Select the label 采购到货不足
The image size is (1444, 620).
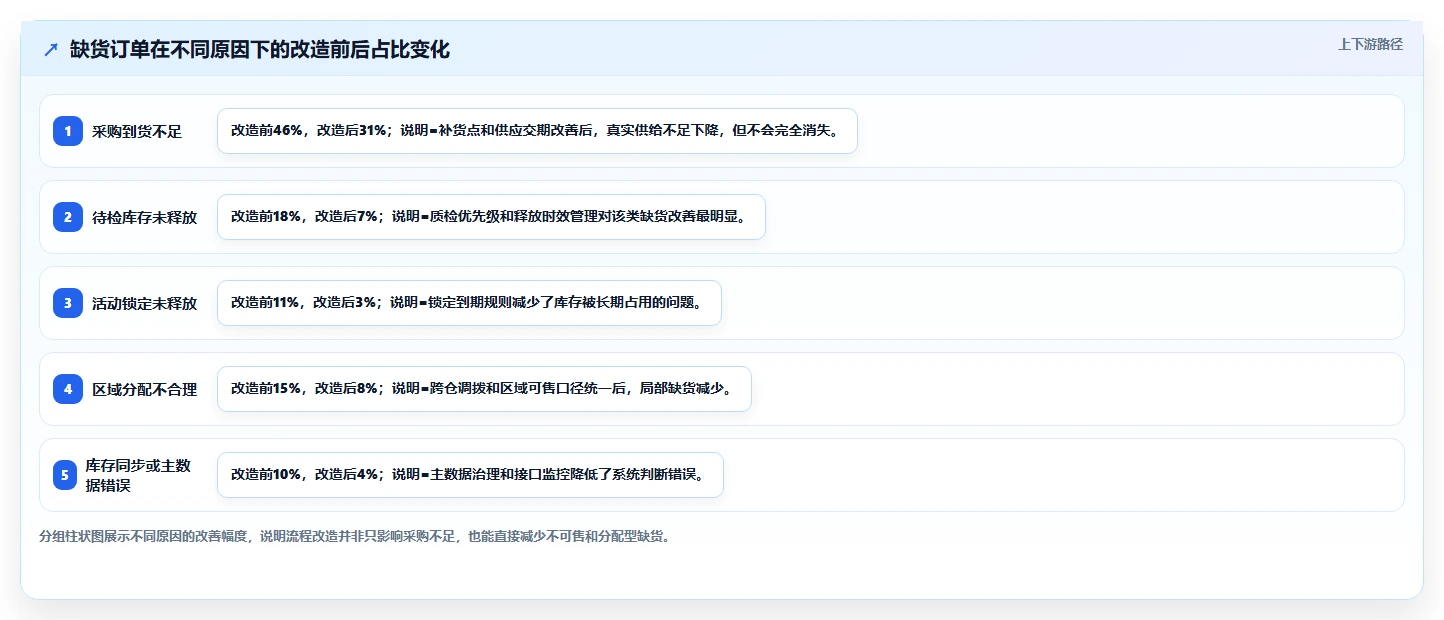click(137, 131)
